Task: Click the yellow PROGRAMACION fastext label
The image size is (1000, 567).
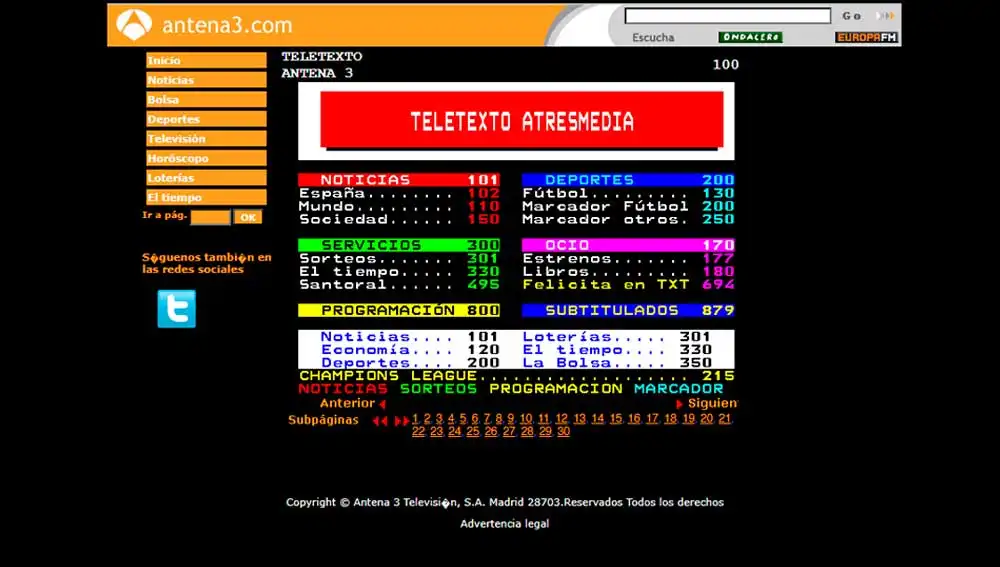Action: 555,389
